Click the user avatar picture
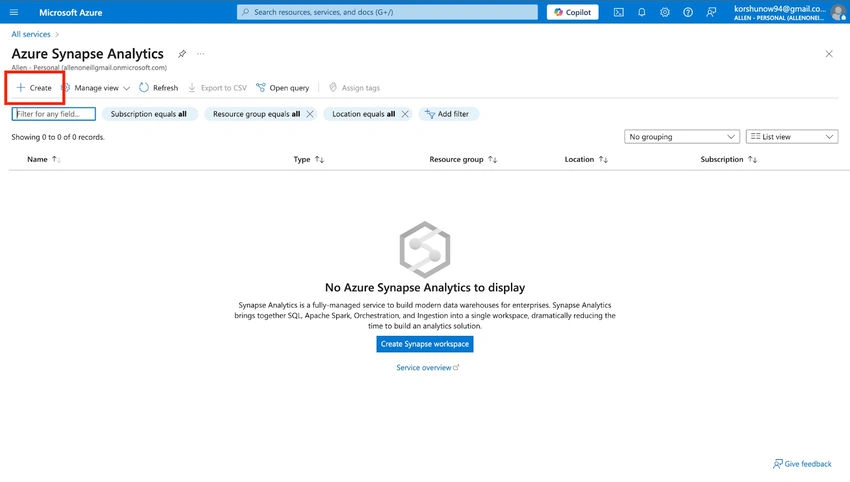850x482 pixels. (839, 12)
